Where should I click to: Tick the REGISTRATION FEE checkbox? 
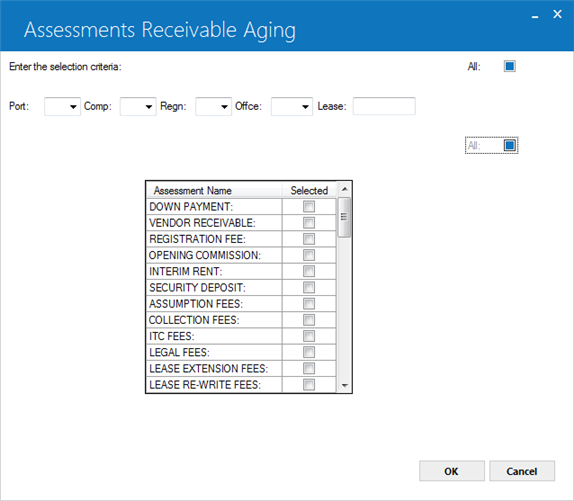309,239
